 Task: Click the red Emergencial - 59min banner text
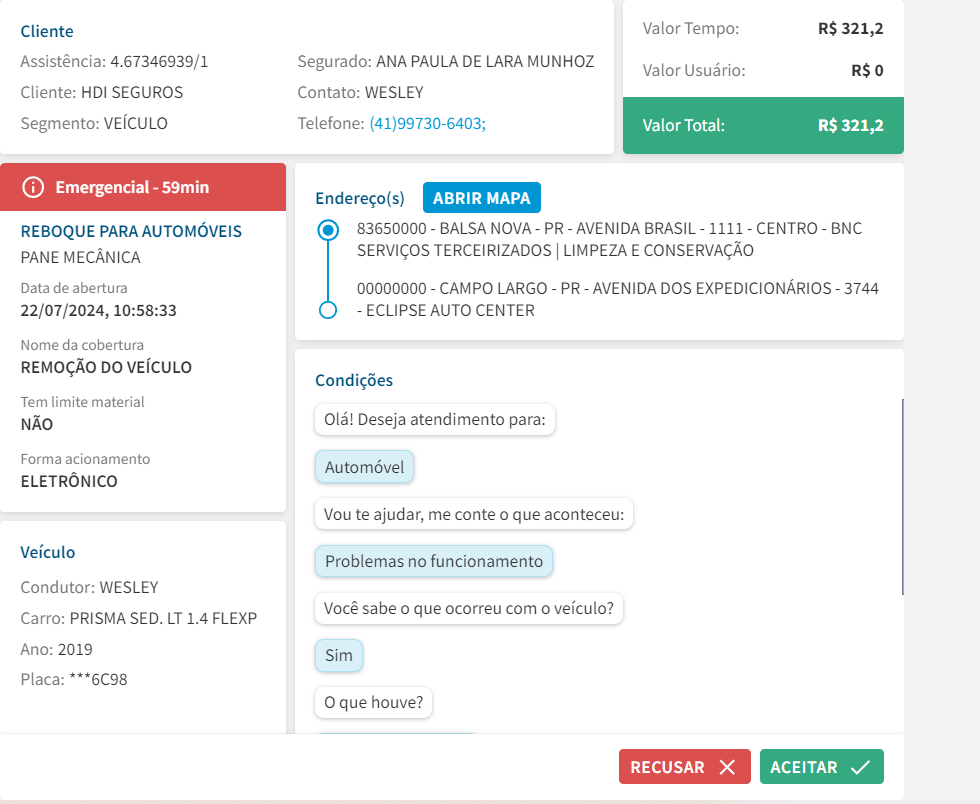point(132,187)
